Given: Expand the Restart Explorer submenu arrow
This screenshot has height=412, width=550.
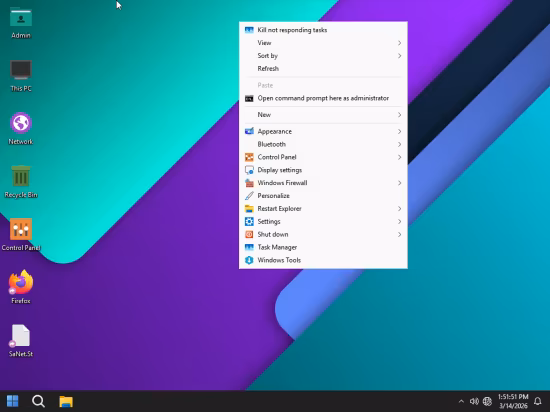Looking at the screenshot, I should click(400, 209).
